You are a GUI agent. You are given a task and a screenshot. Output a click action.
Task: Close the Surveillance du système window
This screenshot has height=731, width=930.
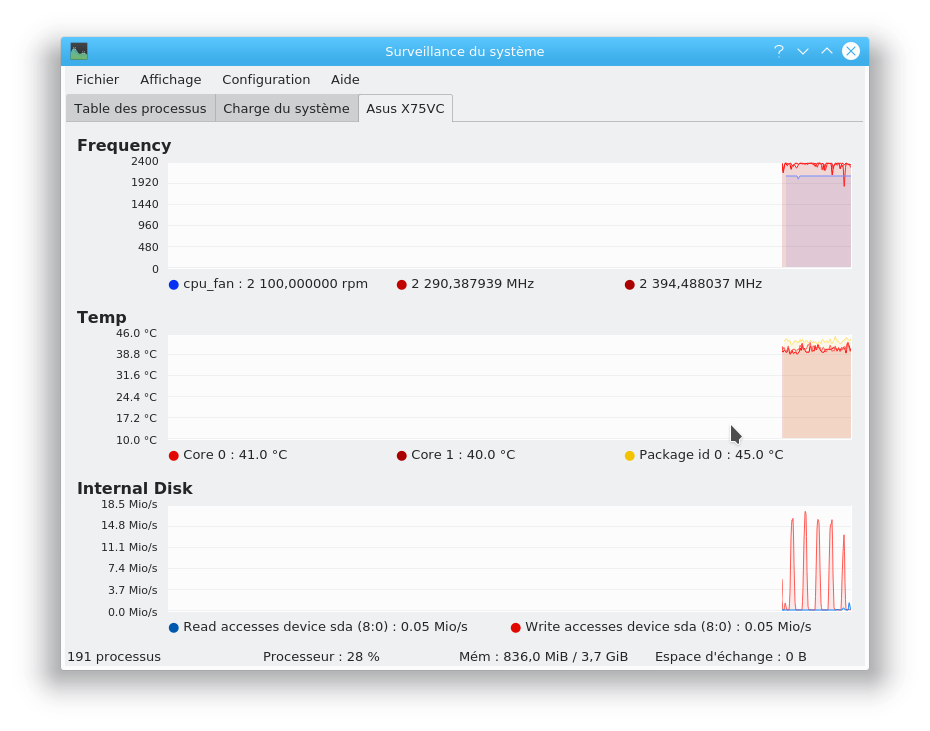pos(851,51)
